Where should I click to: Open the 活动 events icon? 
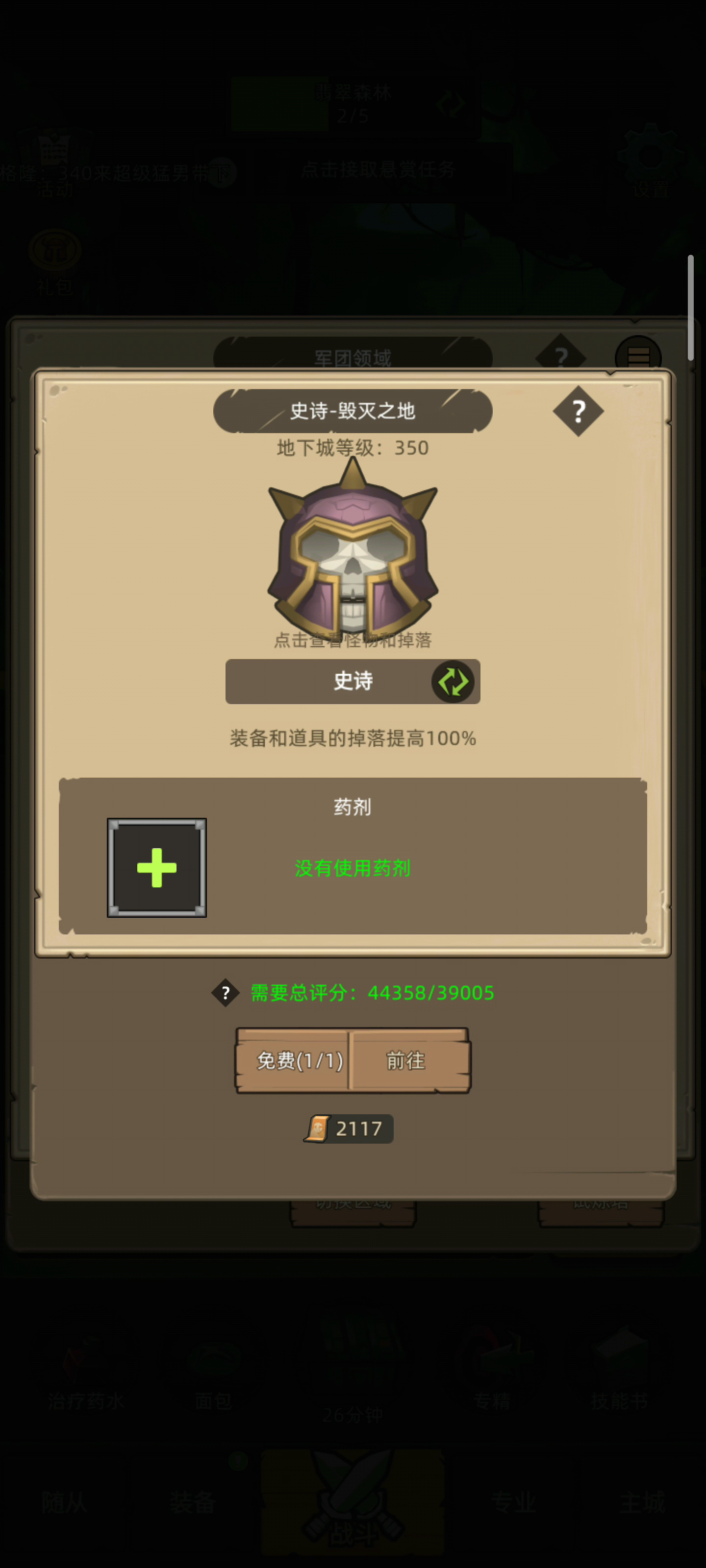click(55, 164)
